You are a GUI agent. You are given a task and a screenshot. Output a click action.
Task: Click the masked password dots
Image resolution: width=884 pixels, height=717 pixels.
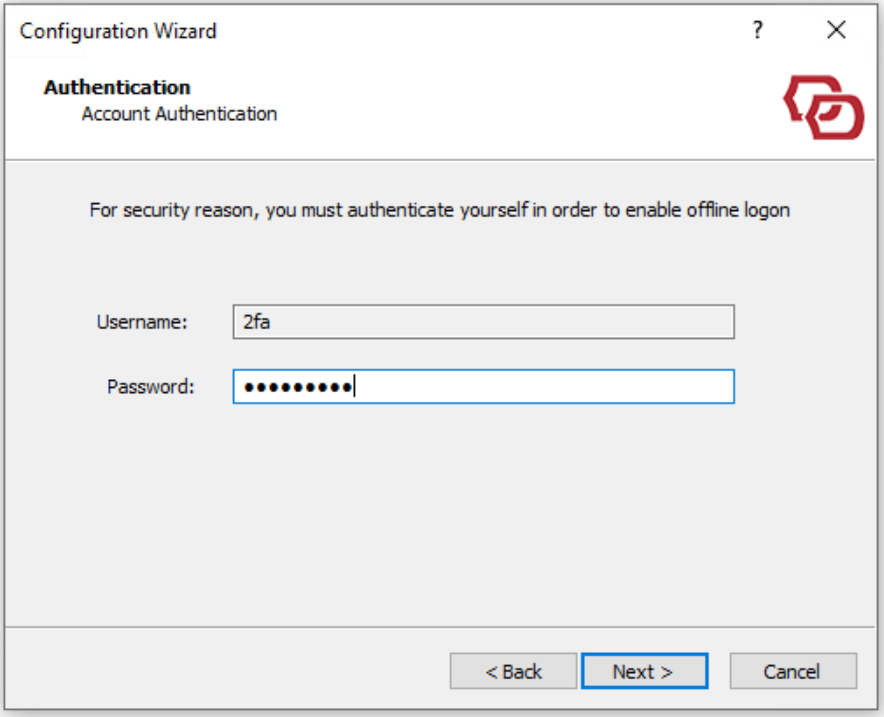tap(297, 387)
